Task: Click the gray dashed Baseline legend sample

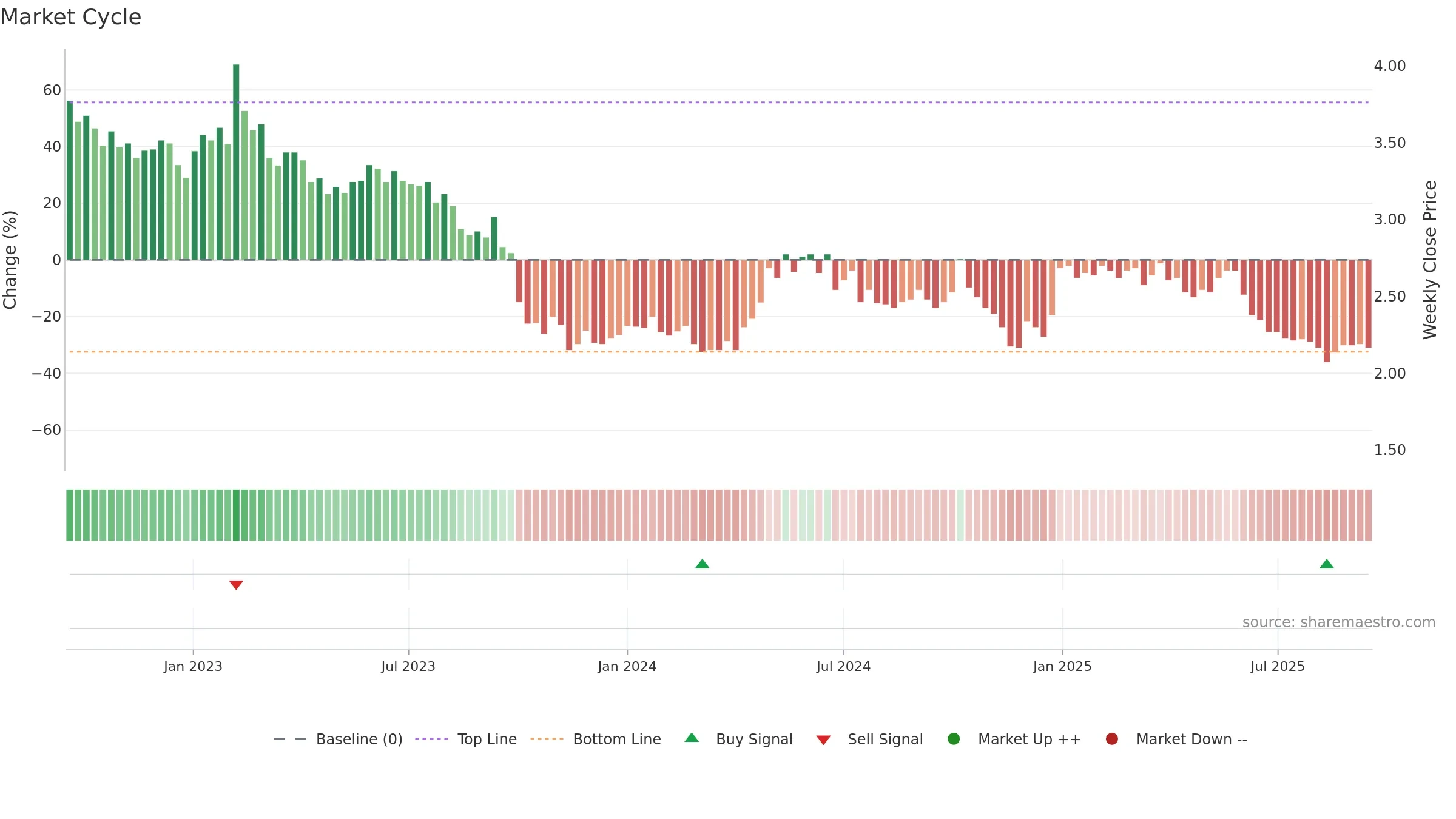Action: click(290, 739)
